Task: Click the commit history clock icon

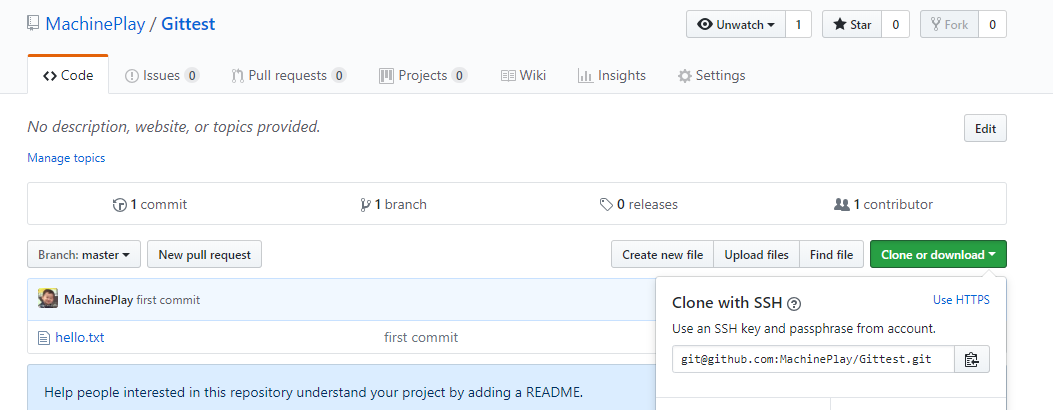Action: pos(120,205)
